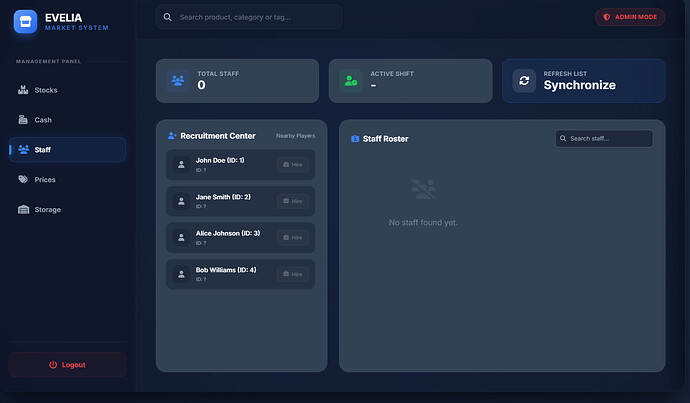Click the shield icon in Admin Mode
Screen dimensions: 690x403
(x=606, y=17)
